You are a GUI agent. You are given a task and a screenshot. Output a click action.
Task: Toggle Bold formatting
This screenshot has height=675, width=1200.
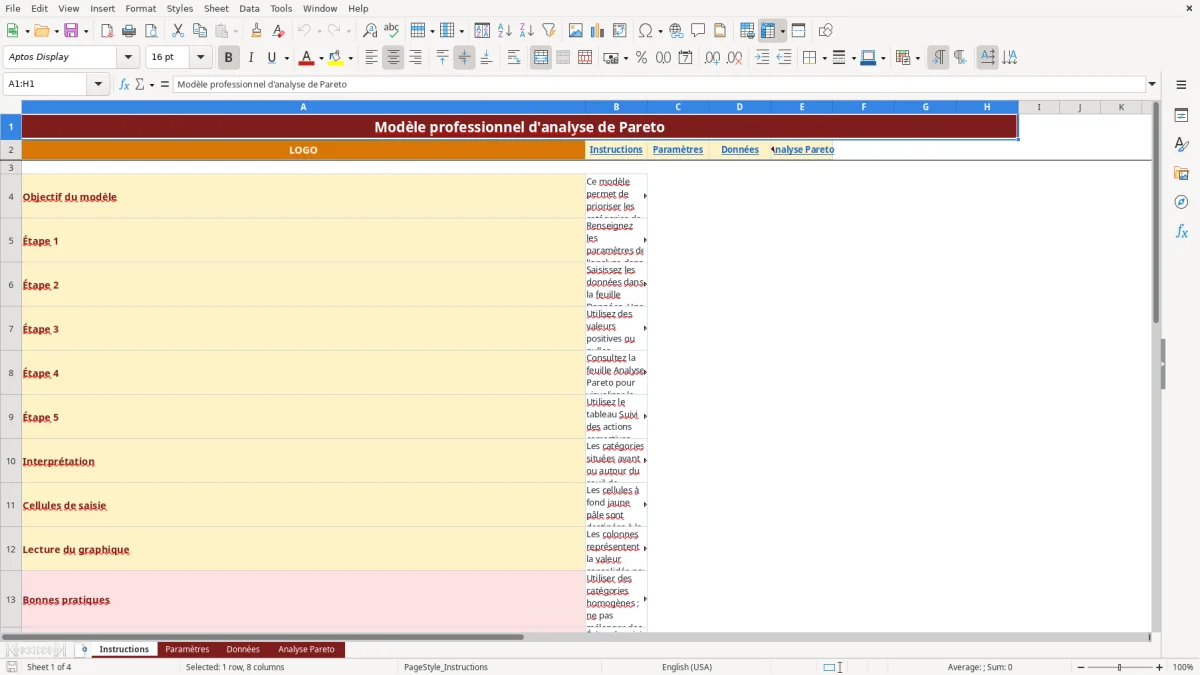(229, 58)
